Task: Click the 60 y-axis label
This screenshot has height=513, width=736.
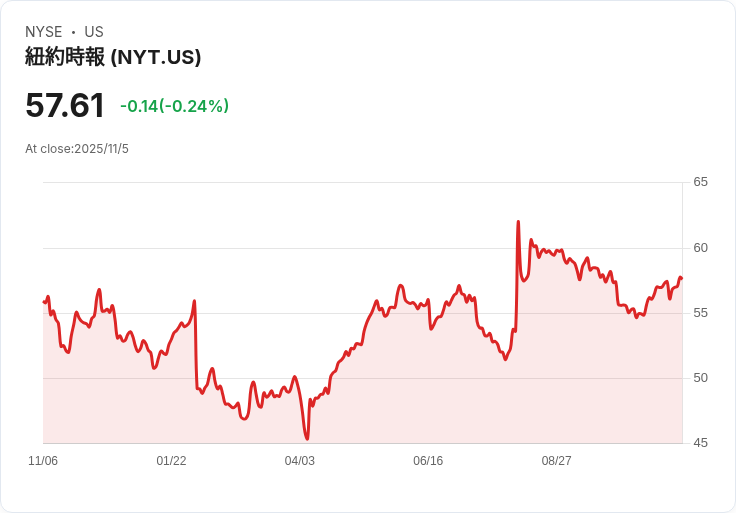Action: (700, 248)
